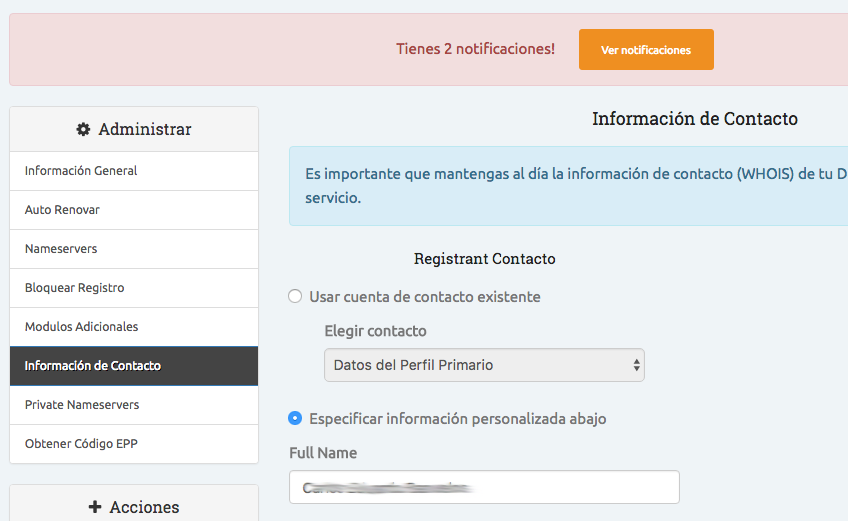Screen dimensions: 848x521
Task: Open the 'Datos del Perfil Primario' dropdown
Action: (484, 365)
